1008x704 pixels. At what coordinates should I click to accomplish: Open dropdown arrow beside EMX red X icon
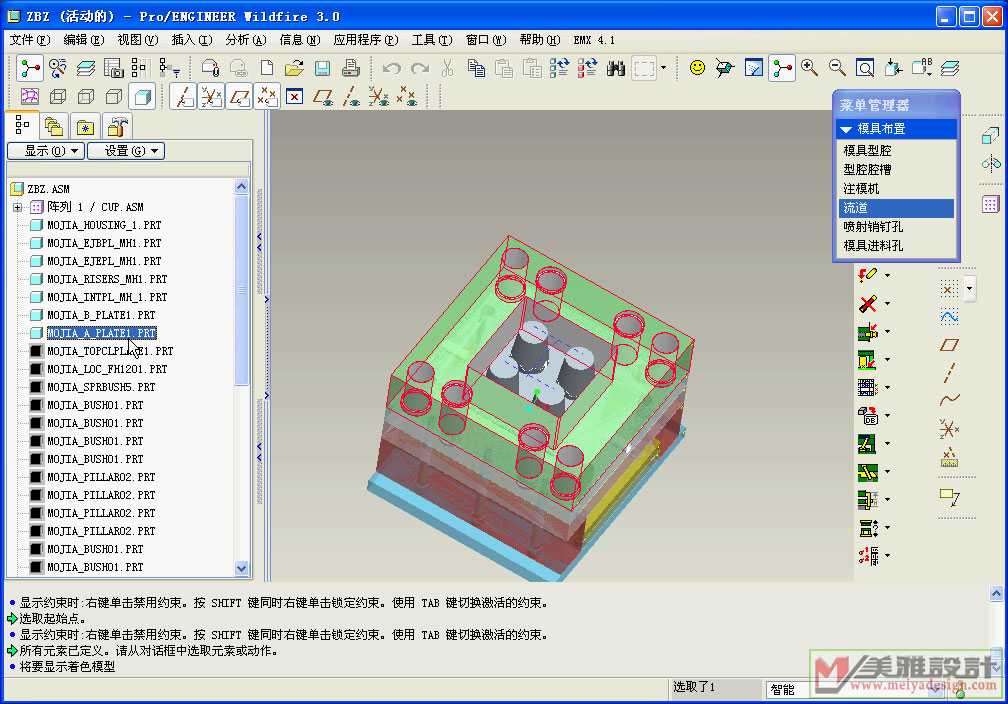tap(888, 303)
